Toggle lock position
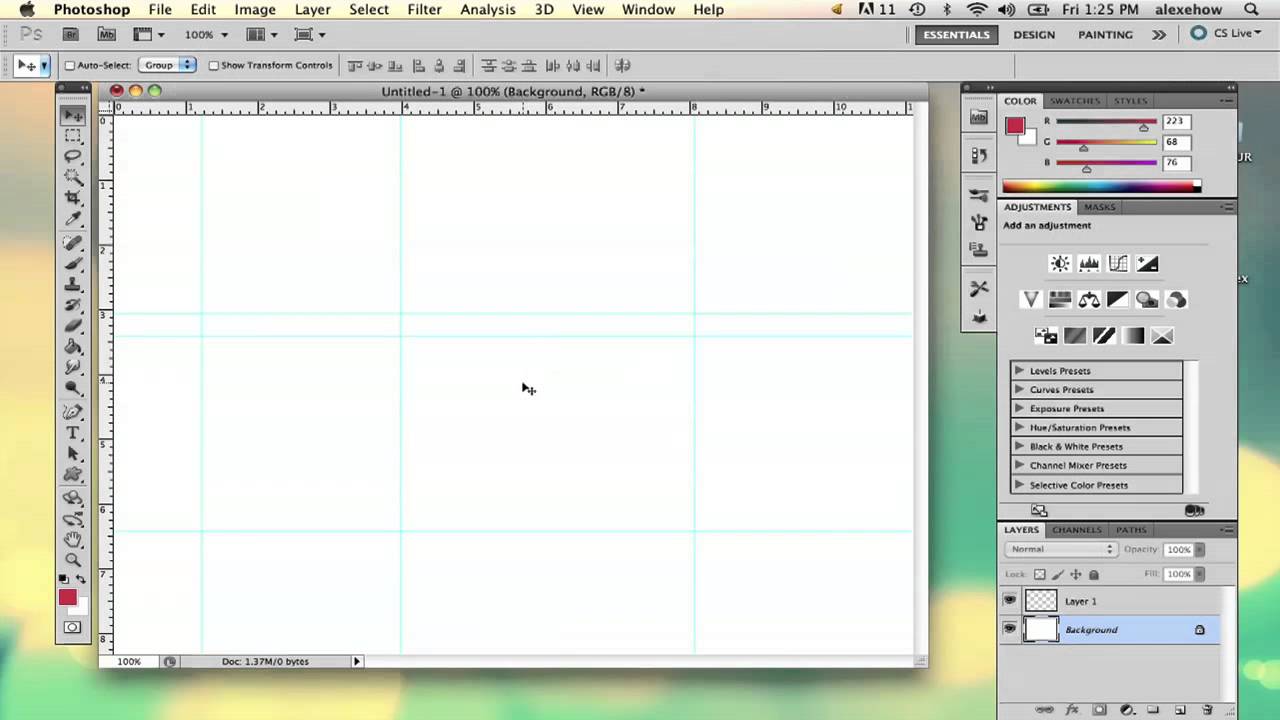This screenshot has width=1280, height=720. tap(1076, 575)
